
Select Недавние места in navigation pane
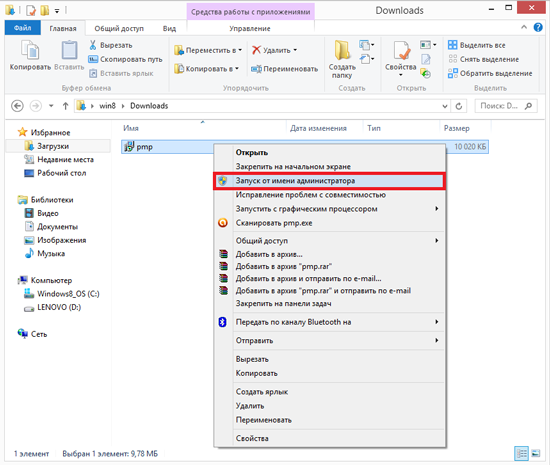(59, 160)
